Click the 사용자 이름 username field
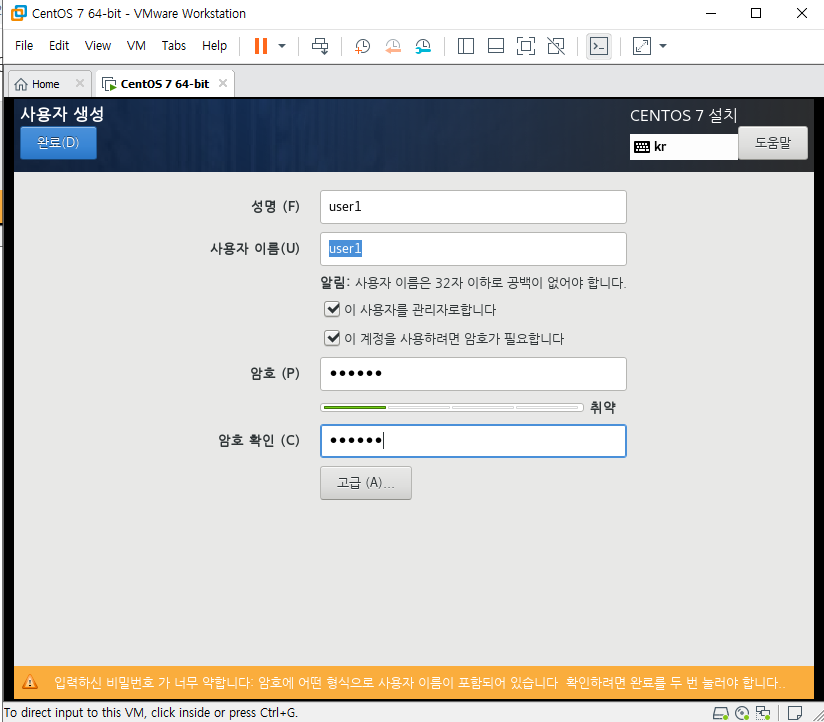Viewport: 824px width, 722px height. click(x=473, y=249)
